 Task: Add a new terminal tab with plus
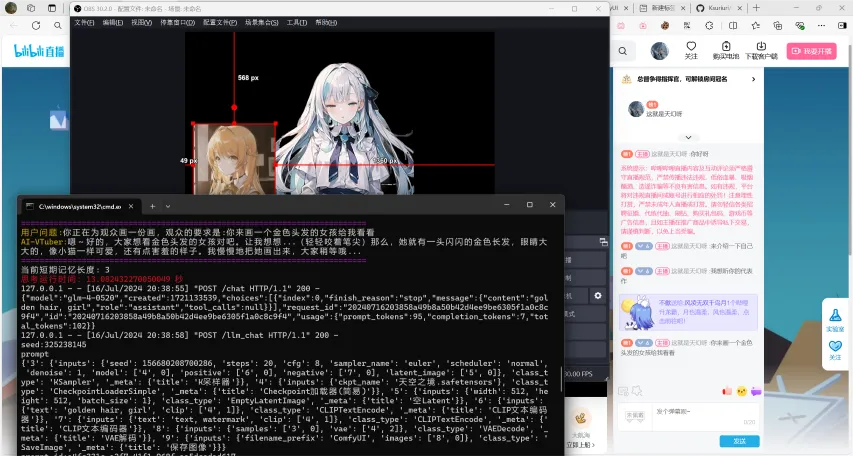click(x=151, y=205)
